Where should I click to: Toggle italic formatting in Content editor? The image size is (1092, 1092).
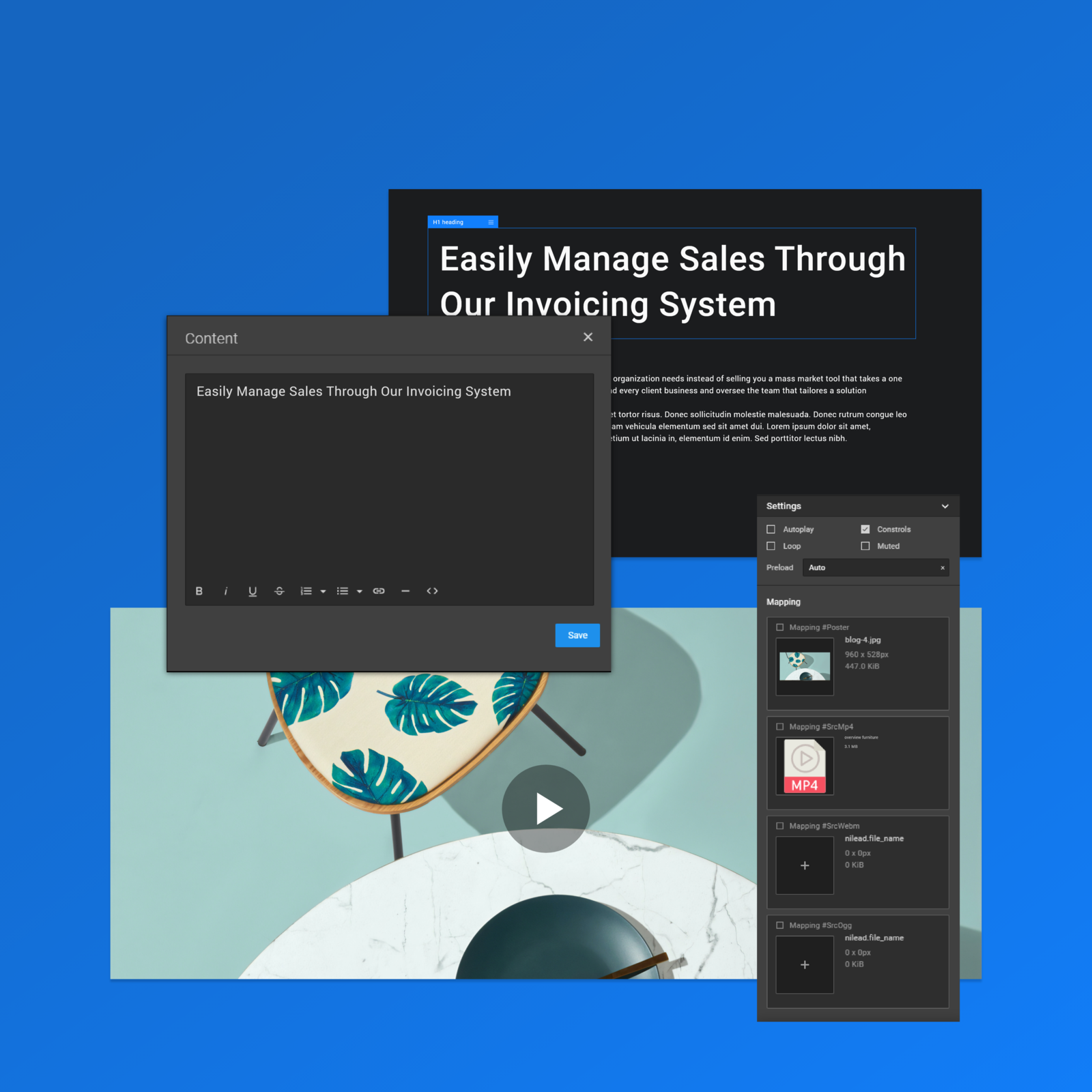coord(226,591)
